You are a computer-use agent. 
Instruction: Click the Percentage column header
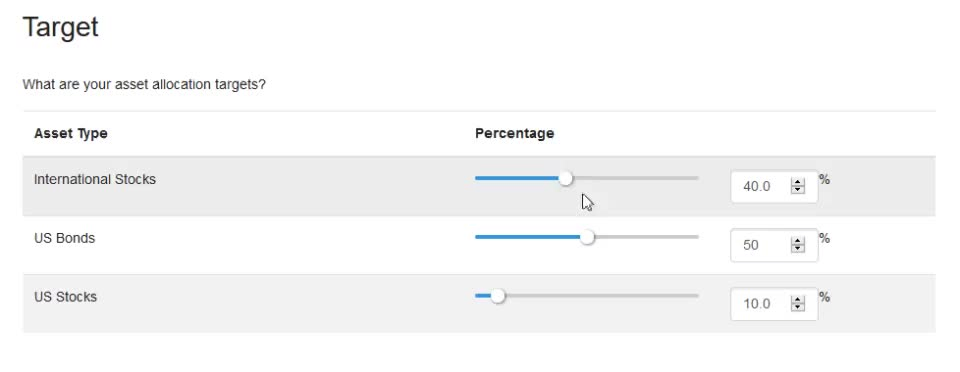[514, 133]
